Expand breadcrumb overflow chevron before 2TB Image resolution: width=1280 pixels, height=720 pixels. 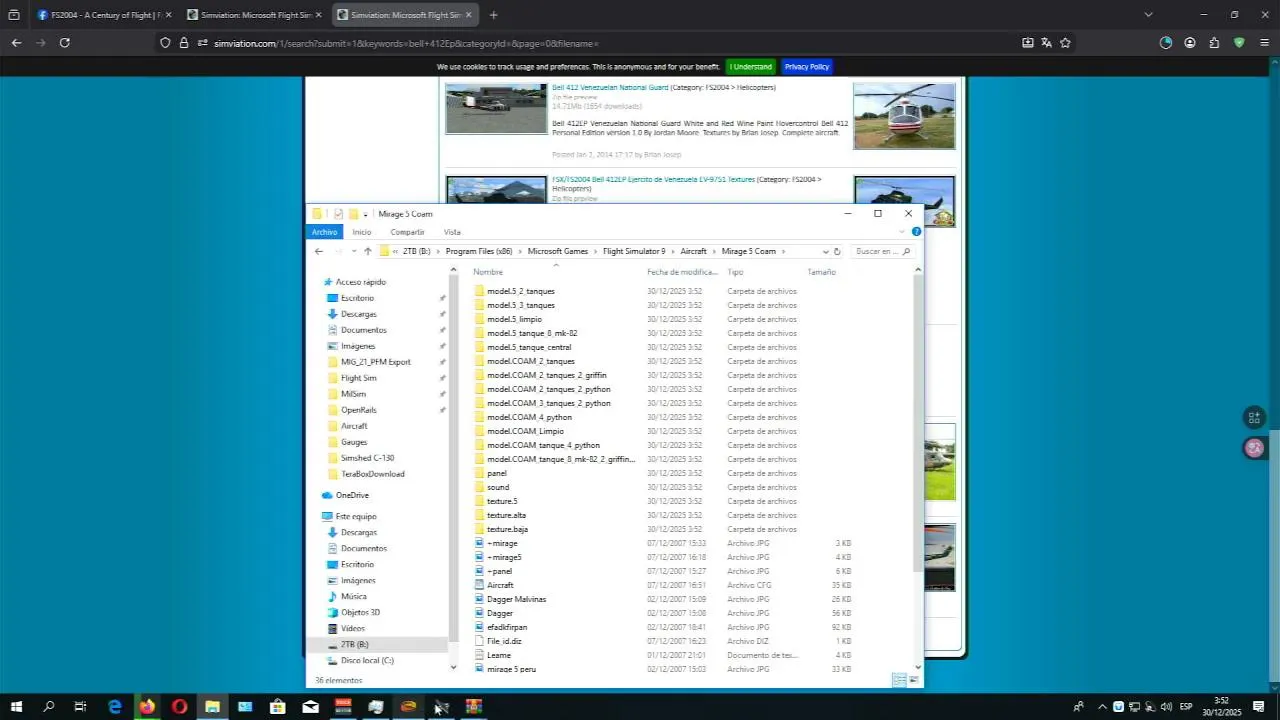pyautogui.click(x=396, y=251)
